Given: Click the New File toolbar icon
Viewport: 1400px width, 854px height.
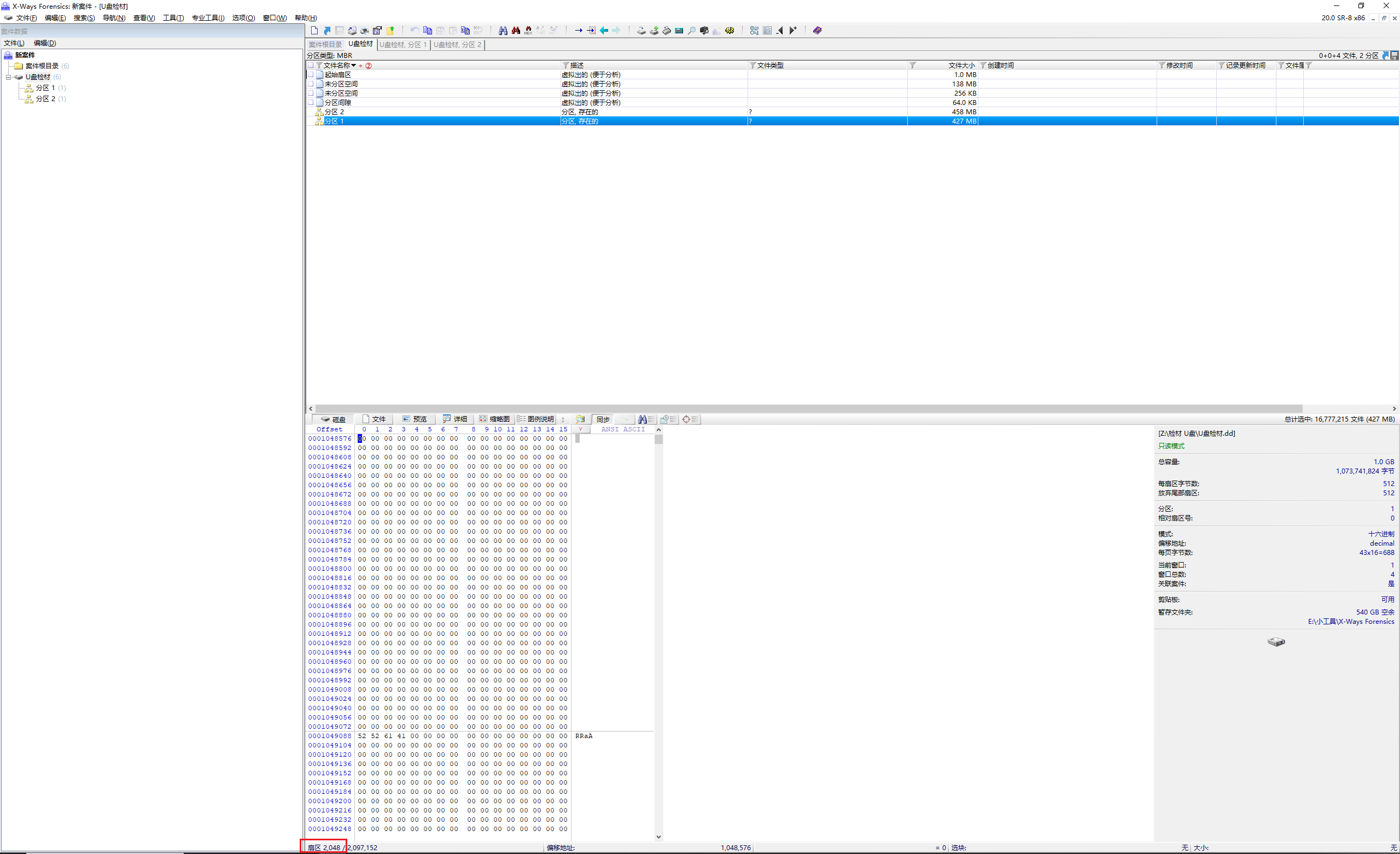Looking at the screenshot, I should [314, 31].
